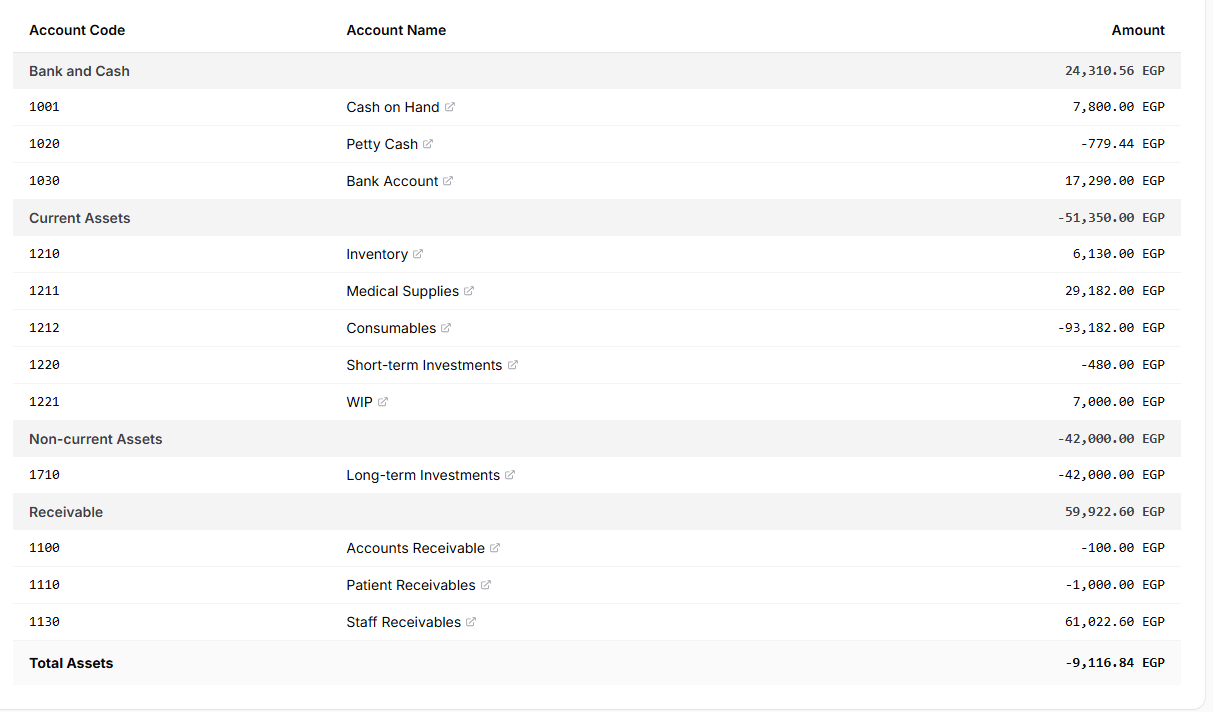
Task: Select the Current Assets group row
Action: point(597,218)
